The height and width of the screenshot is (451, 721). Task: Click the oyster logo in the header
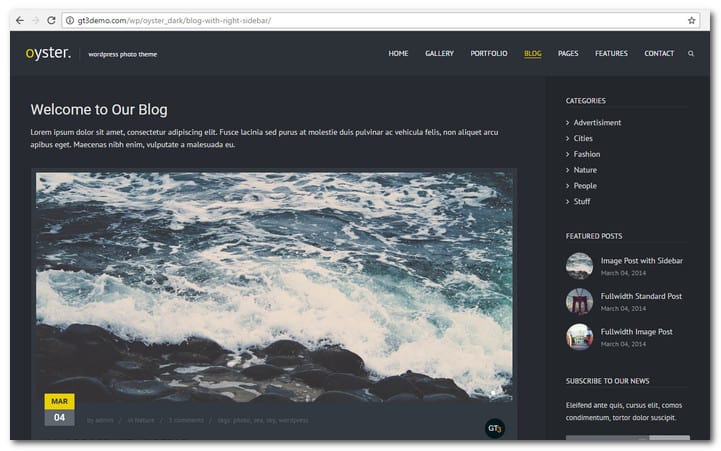[48, 53]
